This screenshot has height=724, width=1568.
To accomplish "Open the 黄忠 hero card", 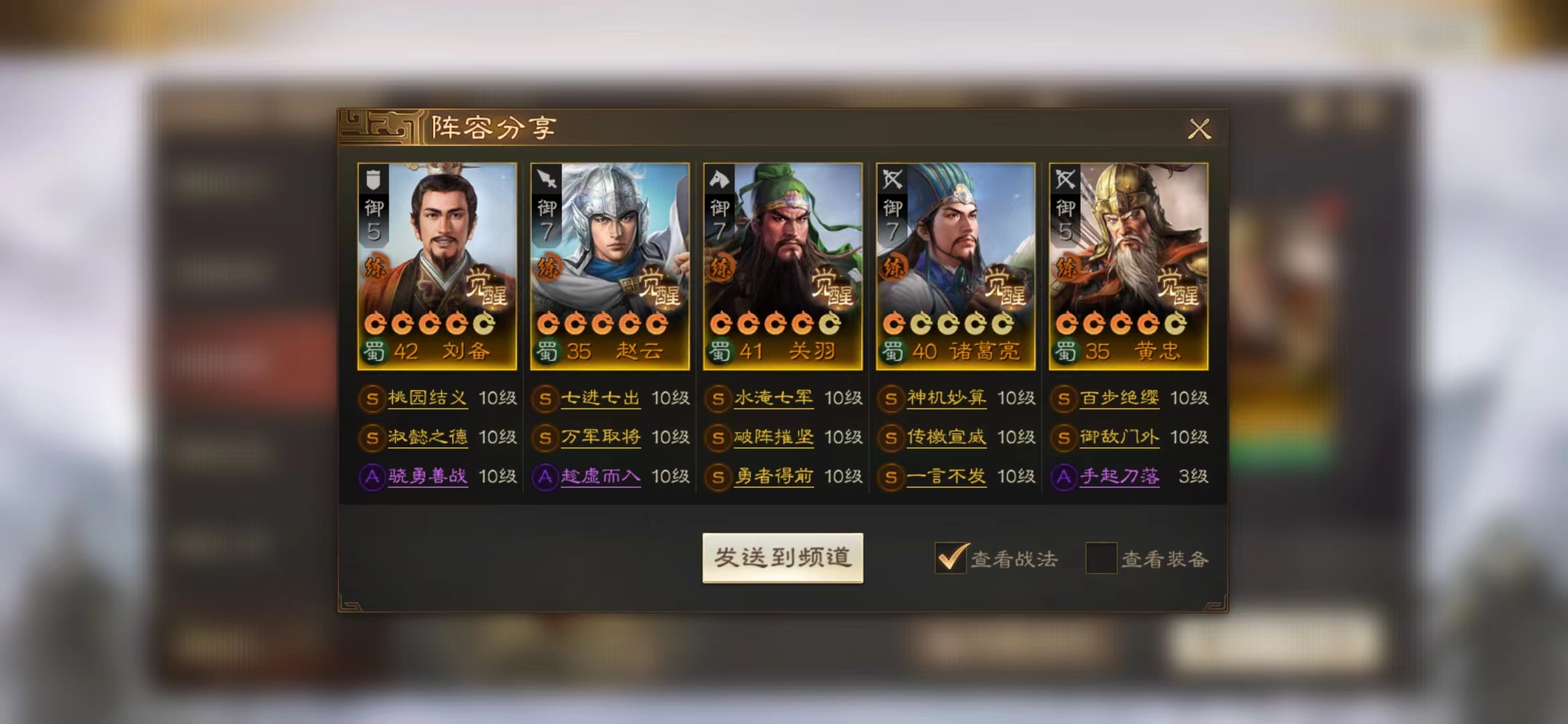I will pos(1128,266).
